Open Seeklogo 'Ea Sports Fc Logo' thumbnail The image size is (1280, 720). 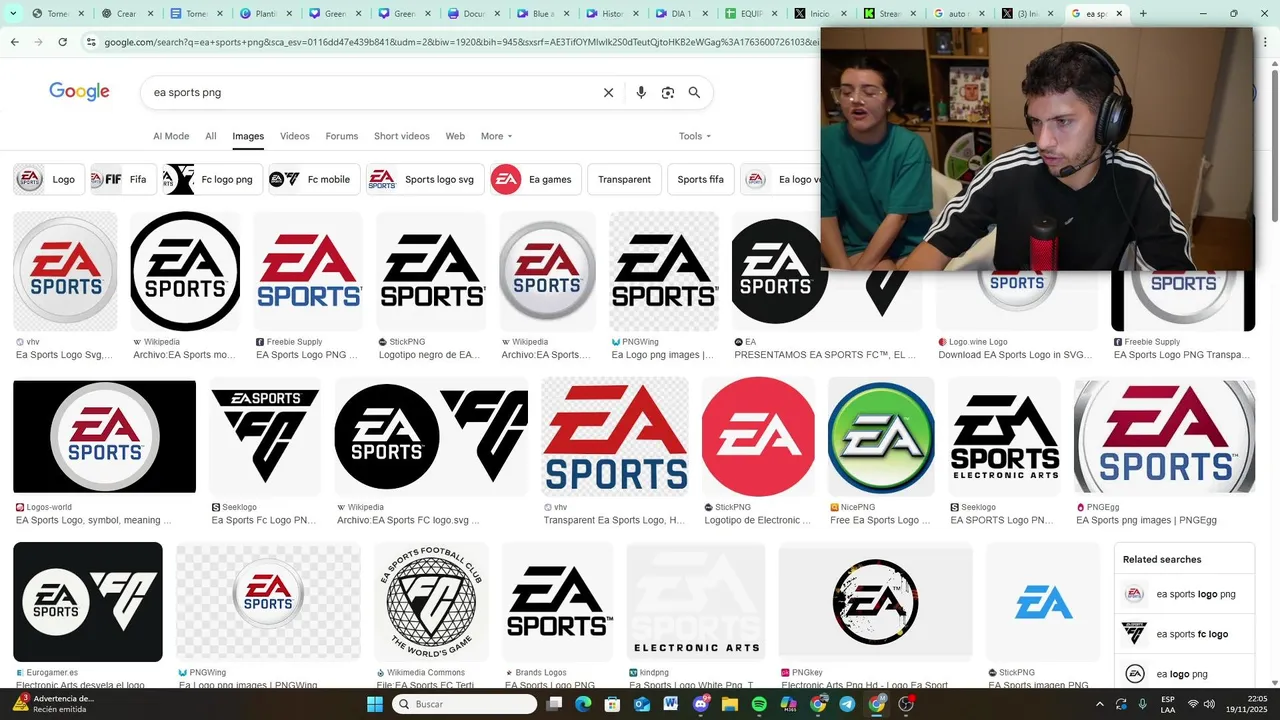point(265,436)
